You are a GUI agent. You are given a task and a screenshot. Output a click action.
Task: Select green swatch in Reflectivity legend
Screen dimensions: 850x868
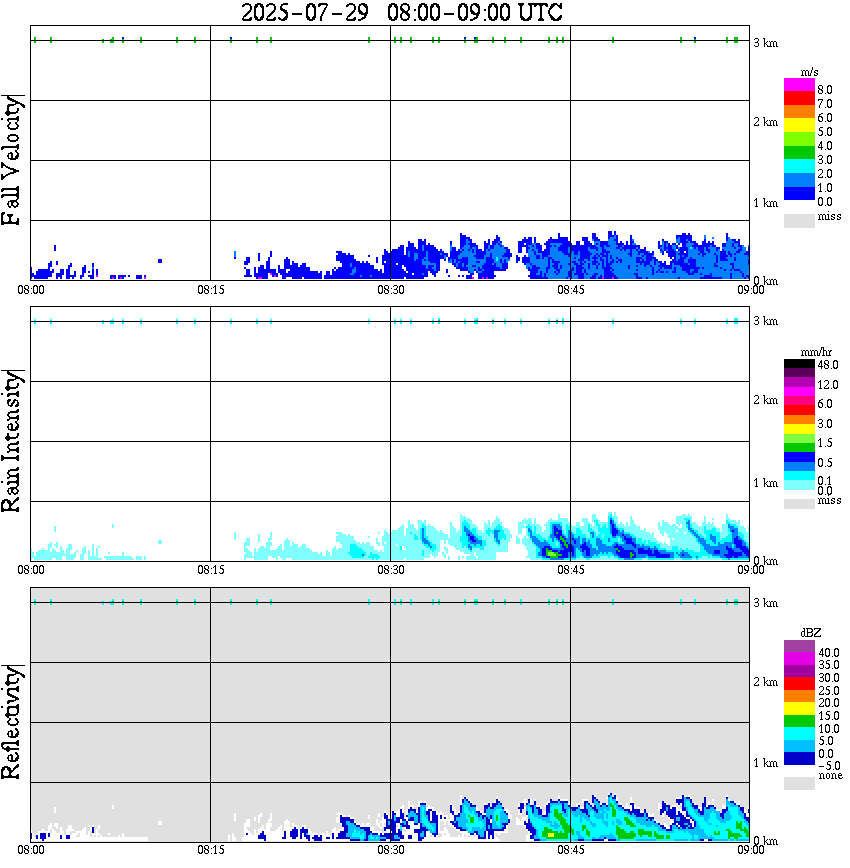pos(799,721)
